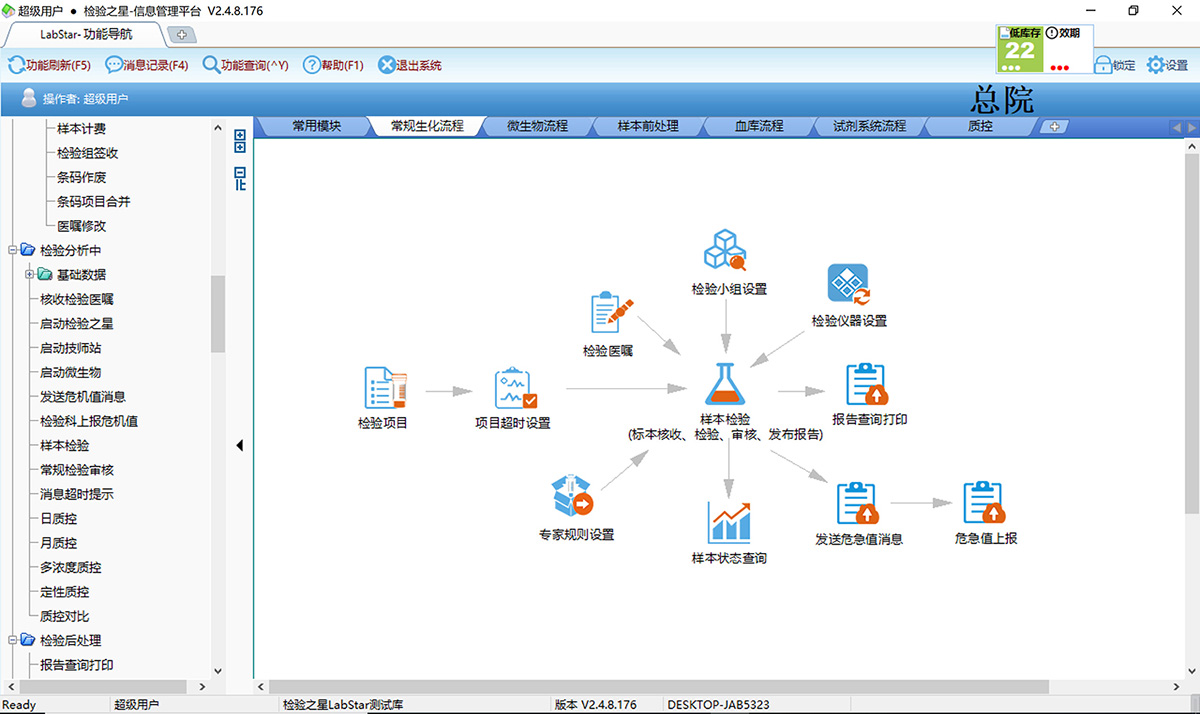The image size is (1200, 714).
Task: Select 启动技师站 in the tree
Action: pos(70,348)
